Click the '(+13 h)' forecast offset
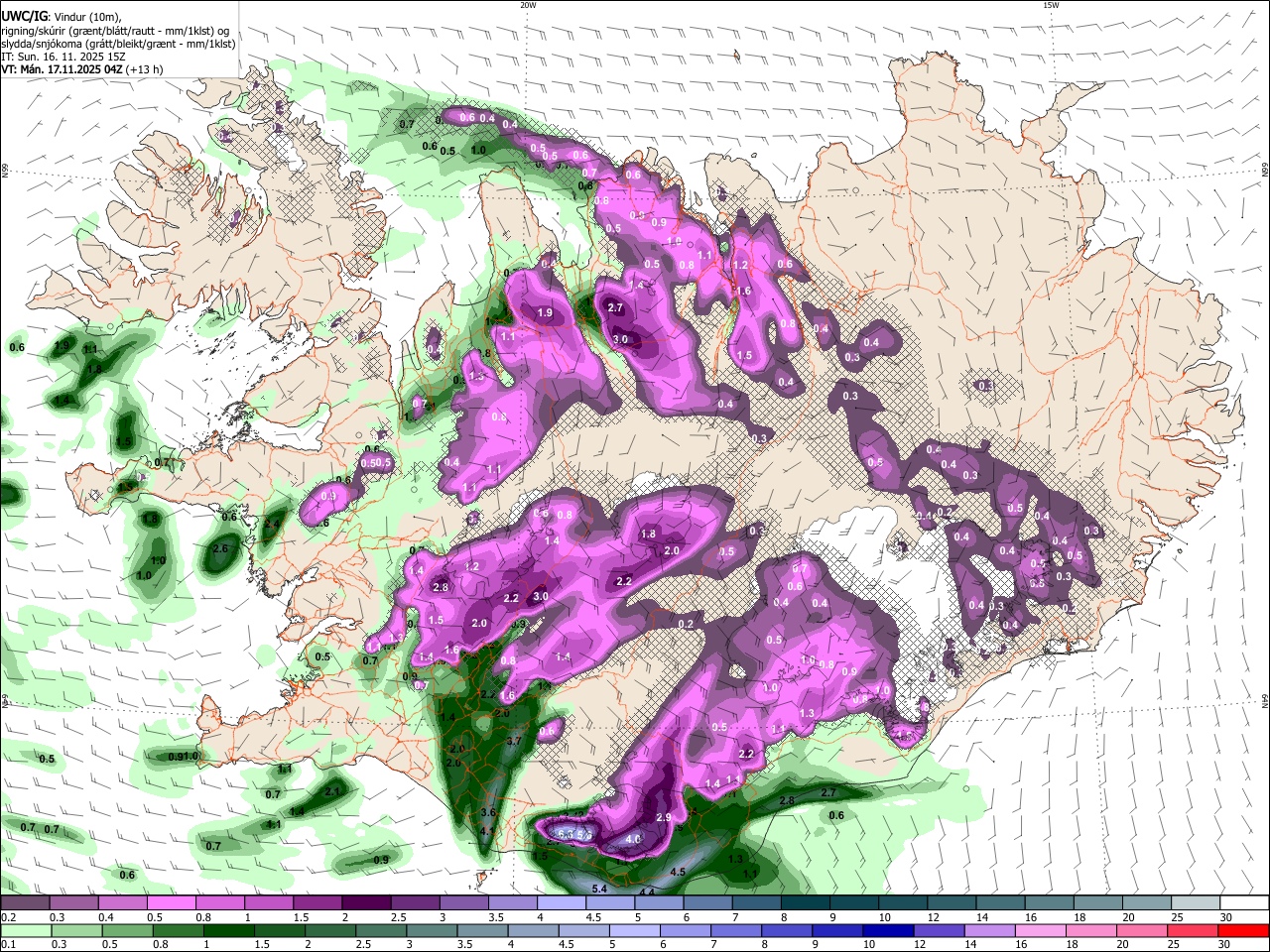Image resolution: width=1270 pixels, height=952 pixels. pos(145,69)
